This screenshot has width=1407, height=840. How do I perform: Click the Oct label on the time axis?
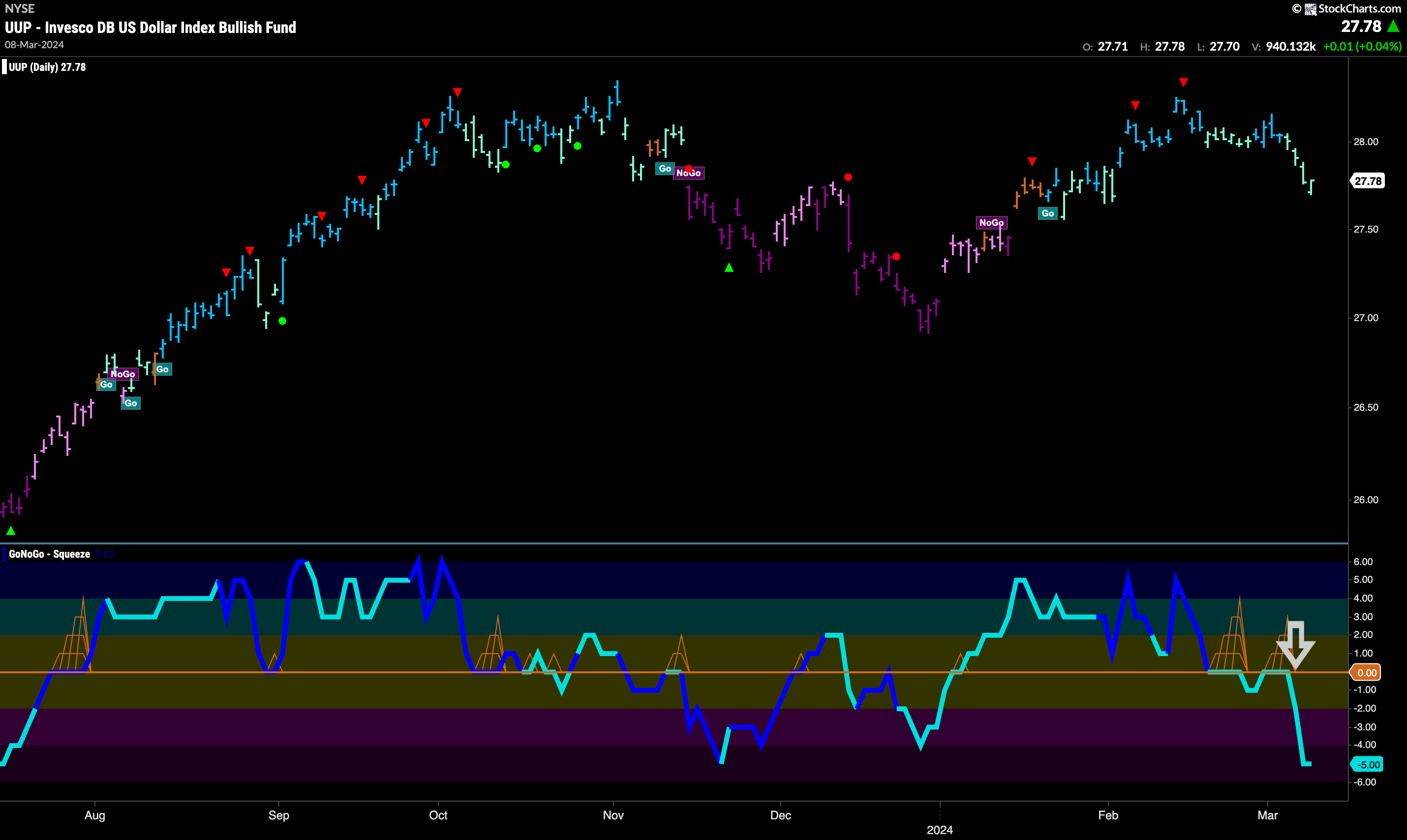(438, 815)
